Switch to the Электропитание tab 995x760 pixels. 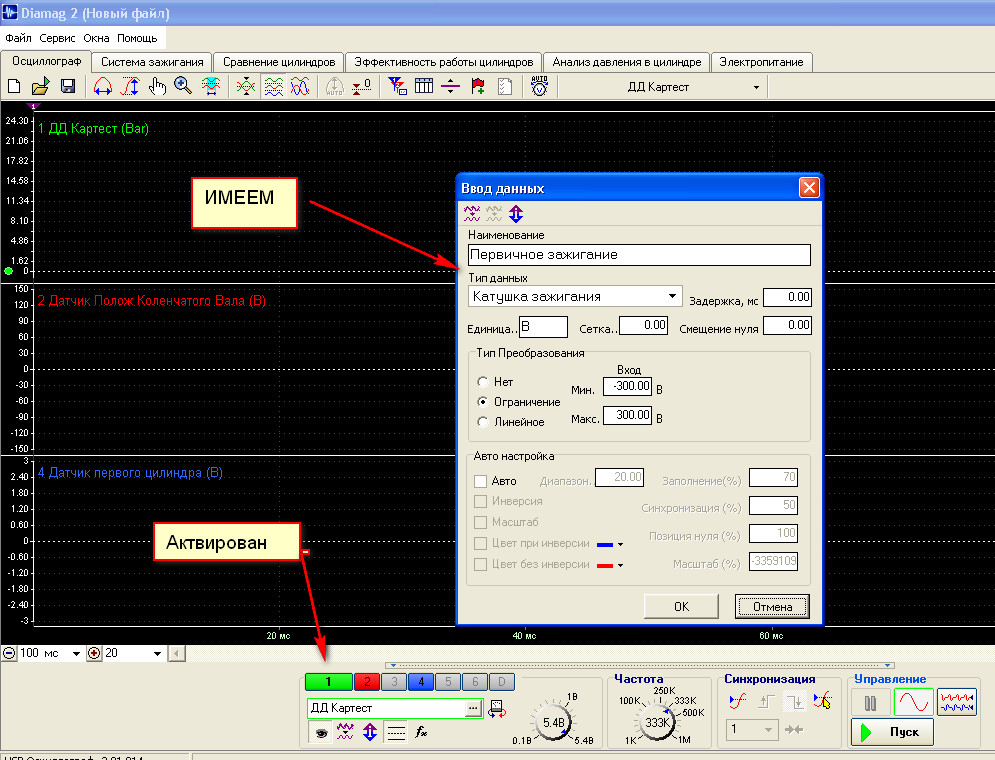[x=761, y=62]
